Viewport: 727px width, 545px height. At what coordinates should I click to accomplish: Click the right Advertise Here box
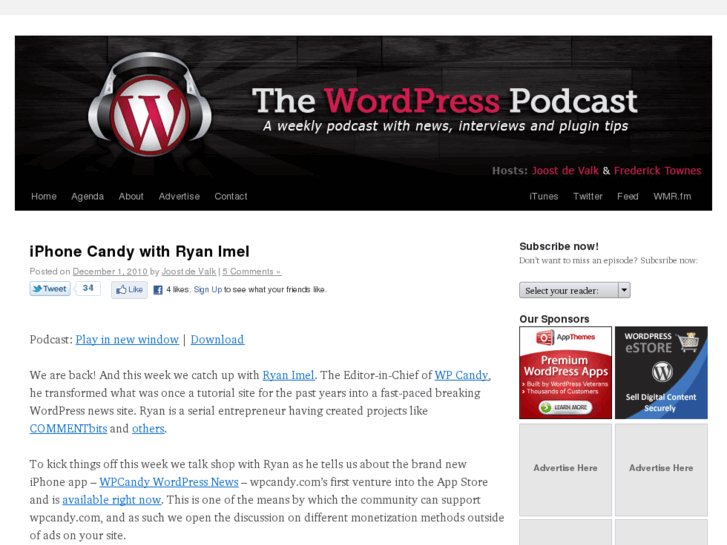661,469
